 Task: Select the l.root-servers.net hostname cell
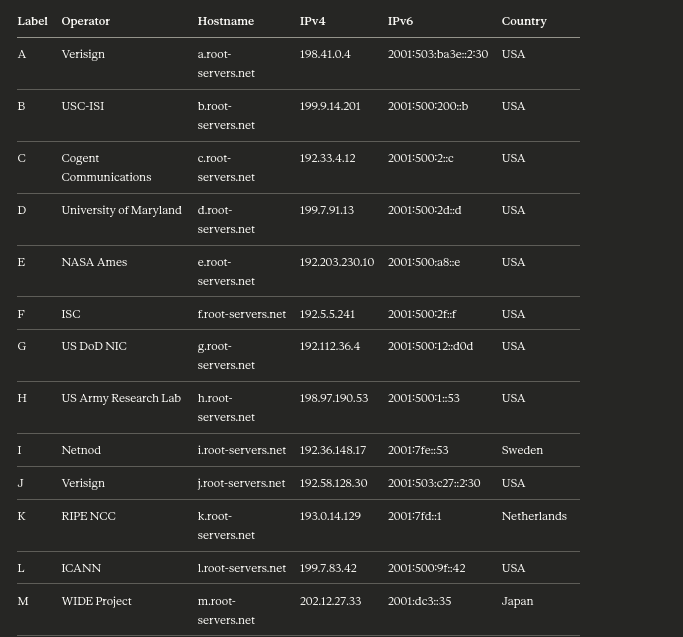242,568
